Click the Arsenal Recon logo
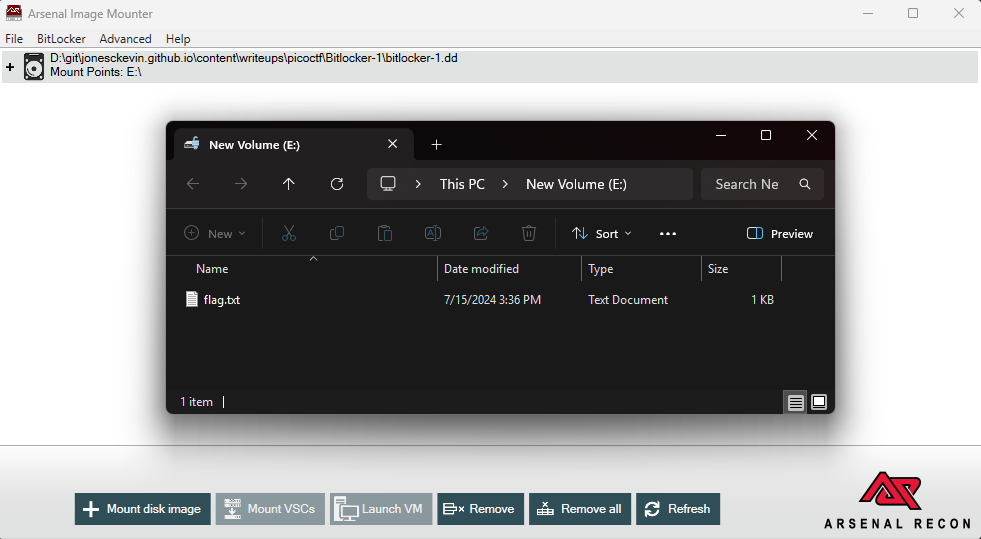Viewport: 981px width, 539px height. (x=897, y=500)
